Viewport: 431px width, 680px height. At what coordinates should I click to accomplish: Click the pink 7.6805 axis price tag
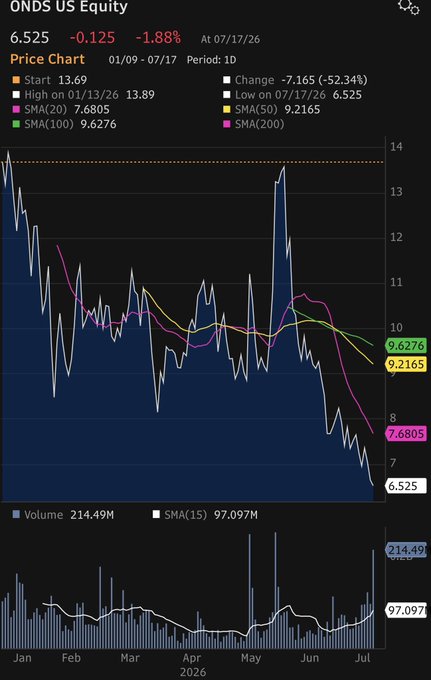(x=406, y=434)
